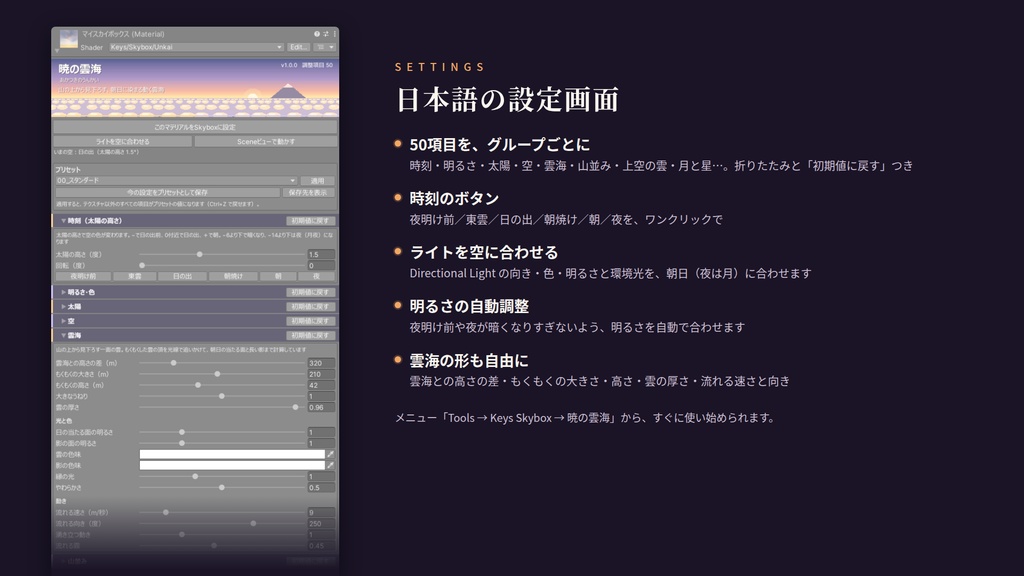The image size is (1024, 576).
Task: Select the 夜明け前 time button
Action: point(83,276)
